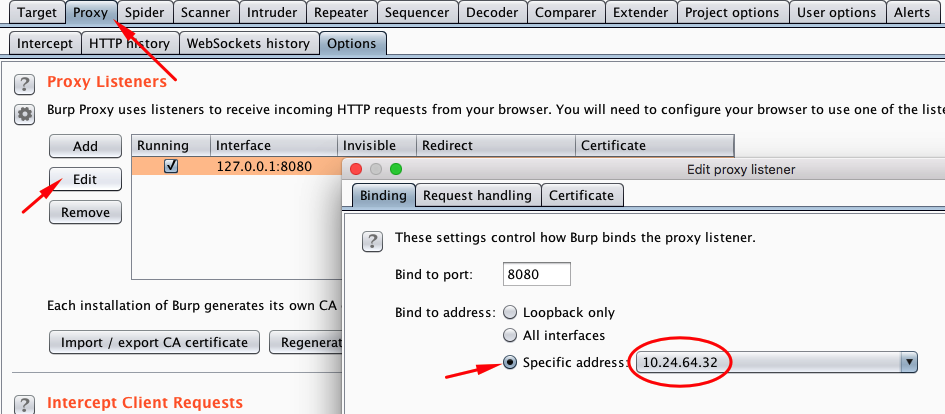Open Binding tab in dialog
The width and height of the screenshot is (945, 414).
[x=383, y=195]
